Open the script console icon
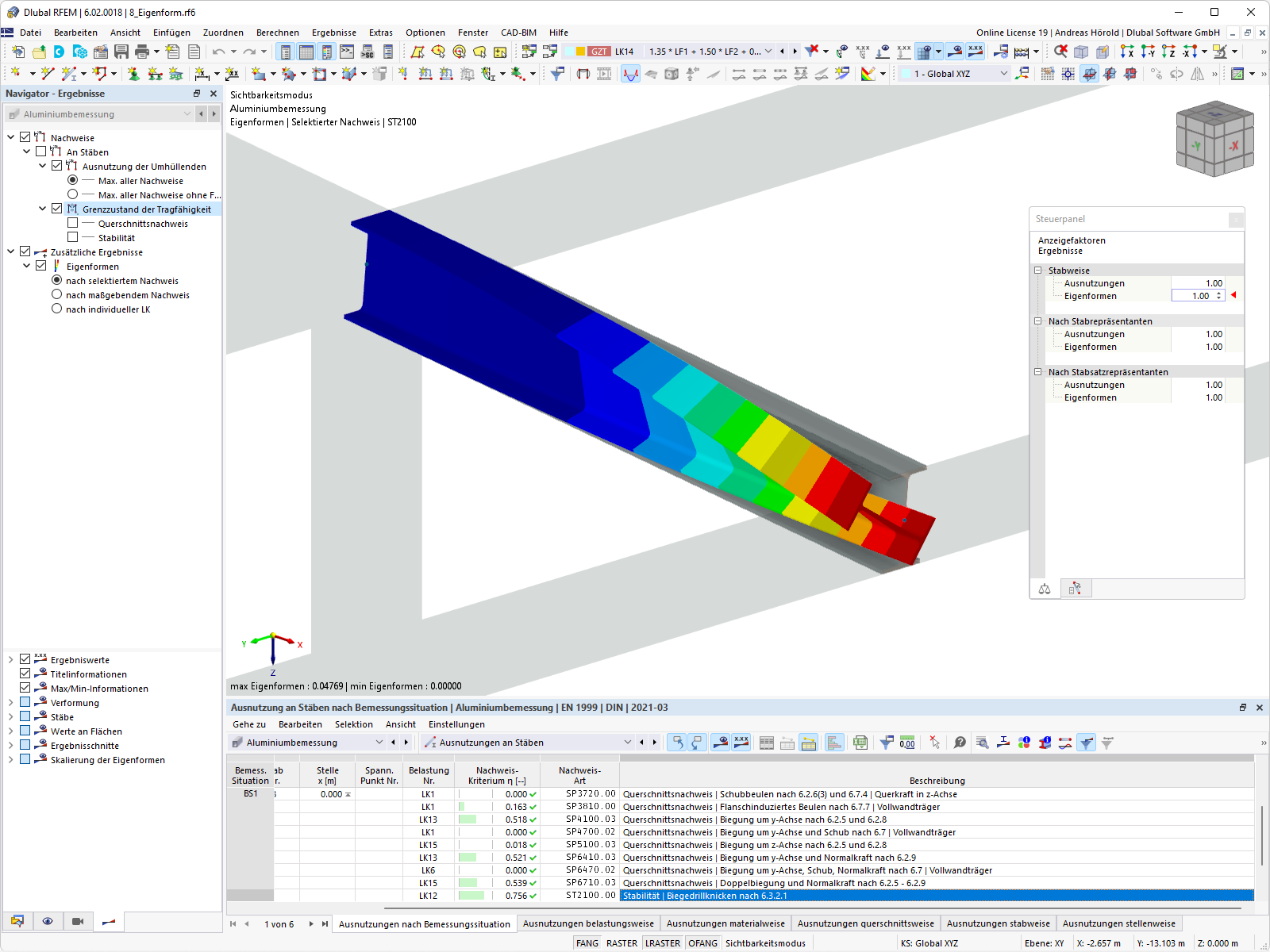 point(347,52)
